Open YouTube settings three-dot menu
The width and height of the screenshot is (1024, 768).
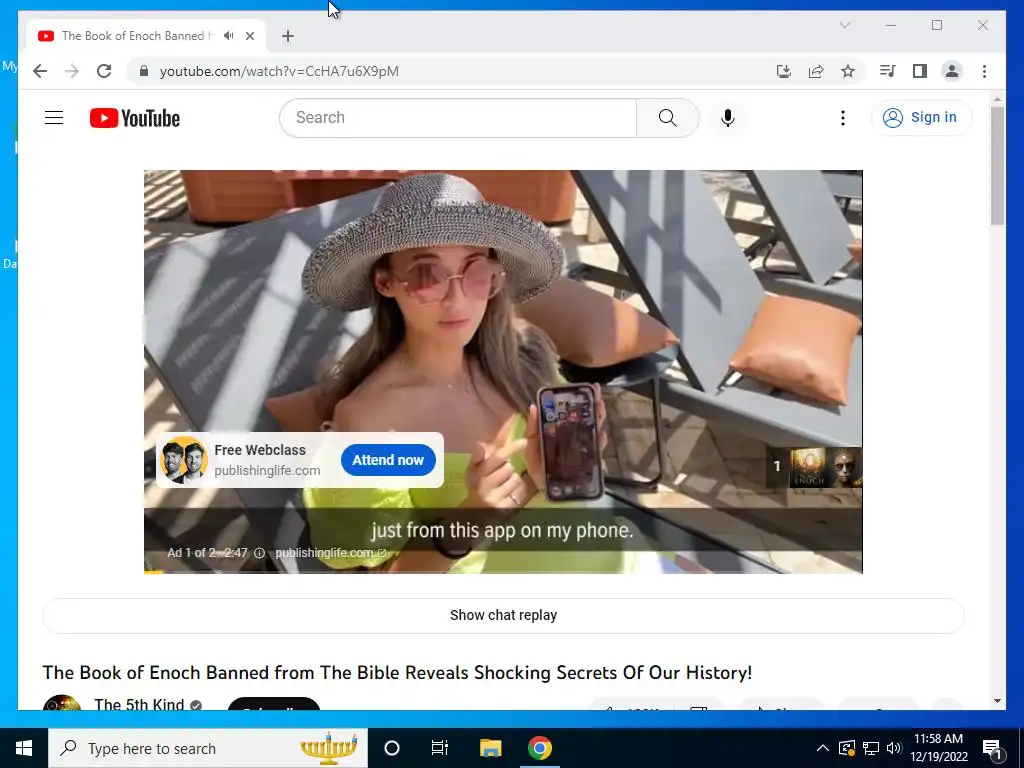point(842,118)
